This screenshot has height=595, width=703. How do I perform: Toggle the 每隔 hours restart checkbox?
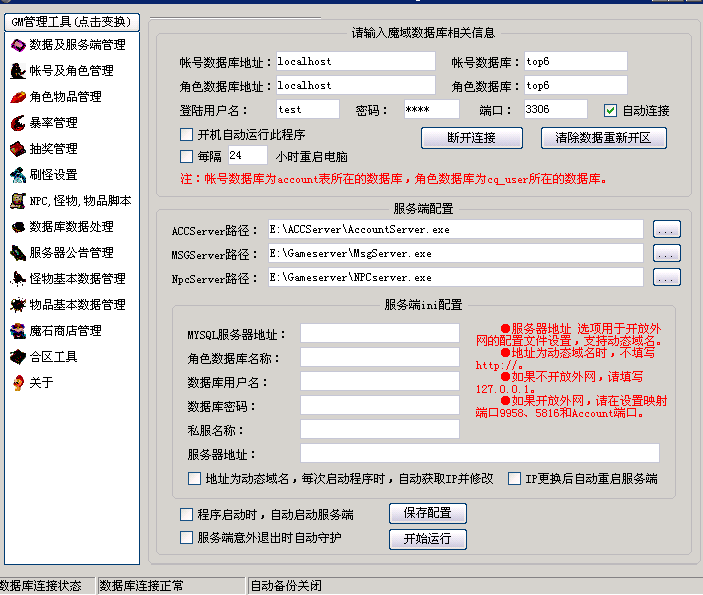pyautogui.click(x=186, y=156)
